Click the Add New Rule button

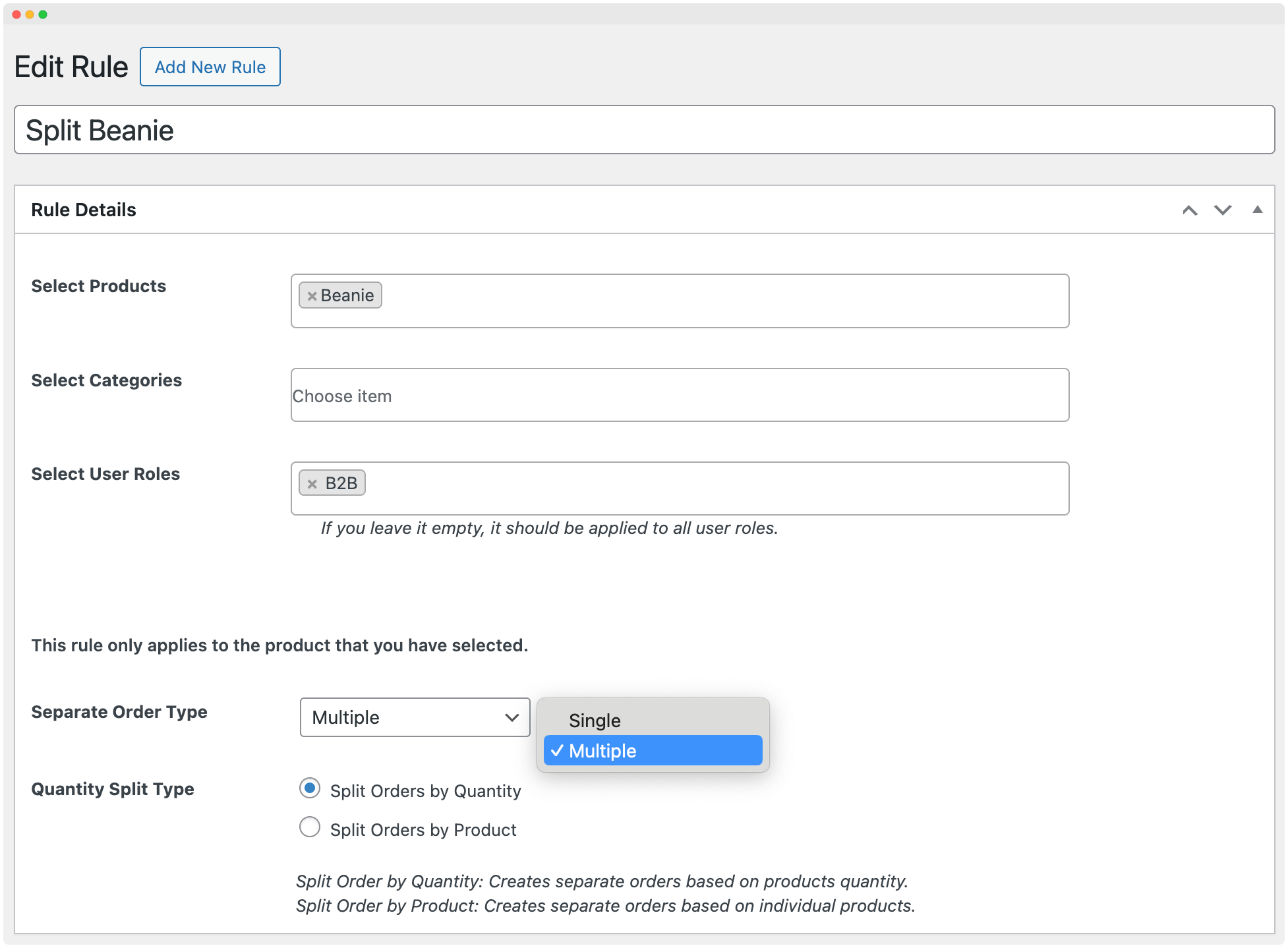(210, 67)
